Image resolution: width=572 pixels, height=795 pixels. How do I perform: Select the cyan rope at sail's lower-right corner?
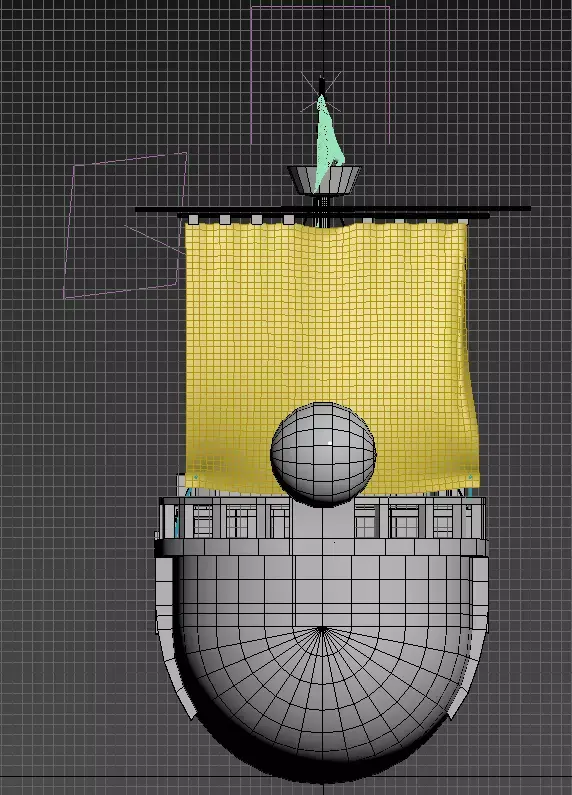pyautogui.click(x=469, y=491)
